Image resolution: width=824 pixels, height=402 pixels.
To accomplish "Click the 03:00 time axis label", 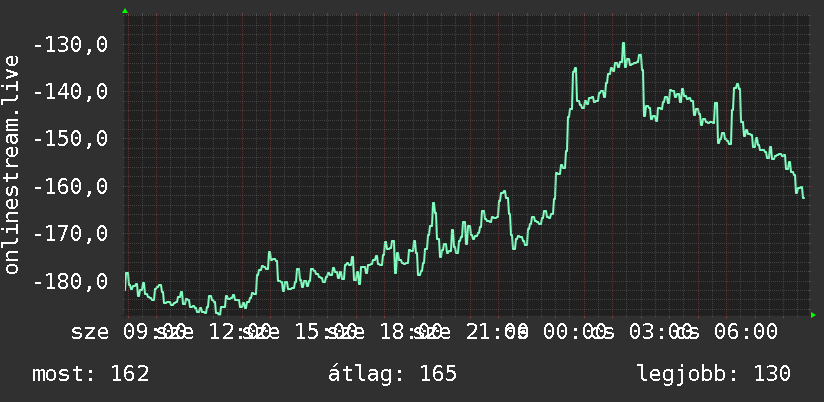I will click(661, 332).
